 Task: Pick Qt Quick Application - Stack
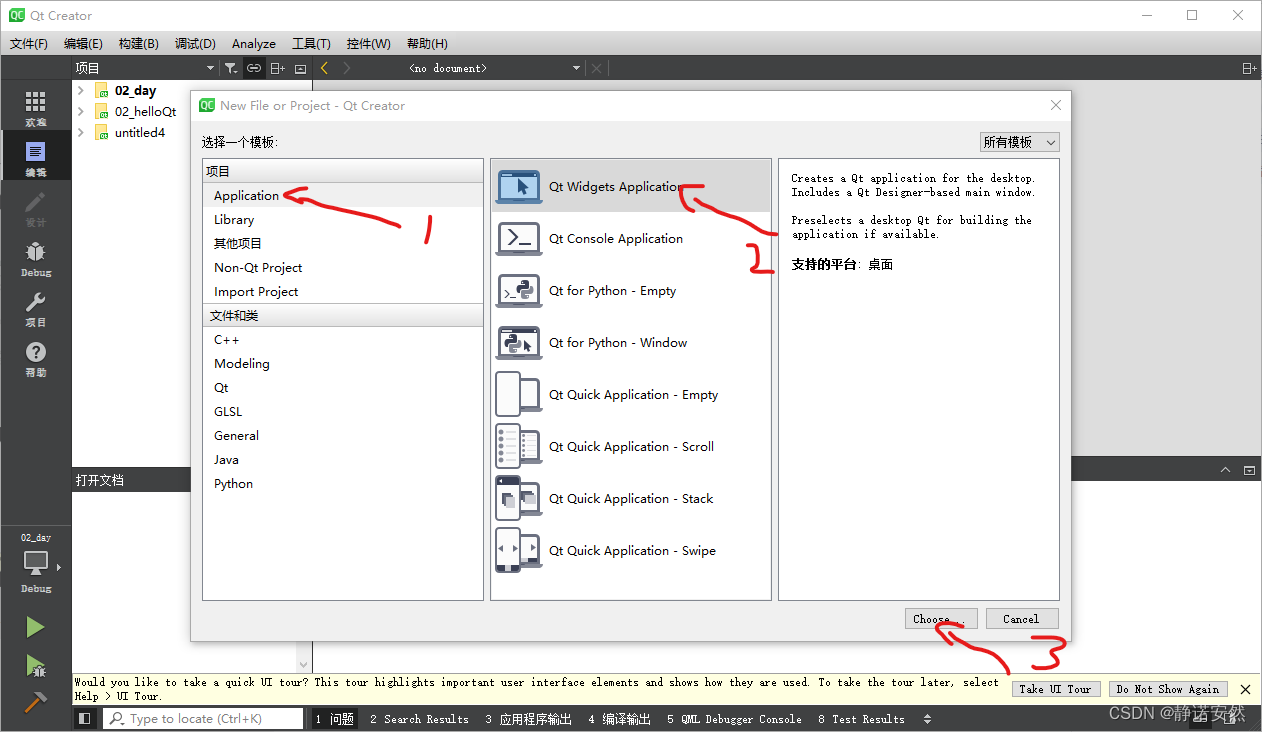(631, 498)
